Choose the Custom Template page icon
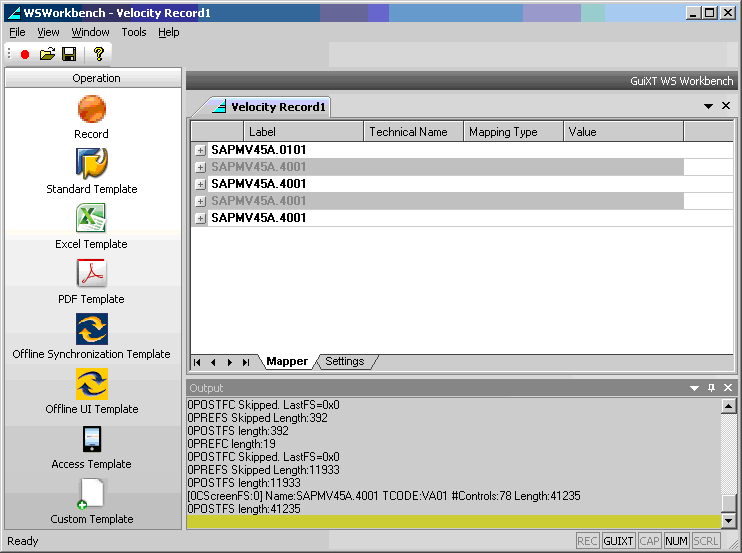 click(x=91, y=494)
